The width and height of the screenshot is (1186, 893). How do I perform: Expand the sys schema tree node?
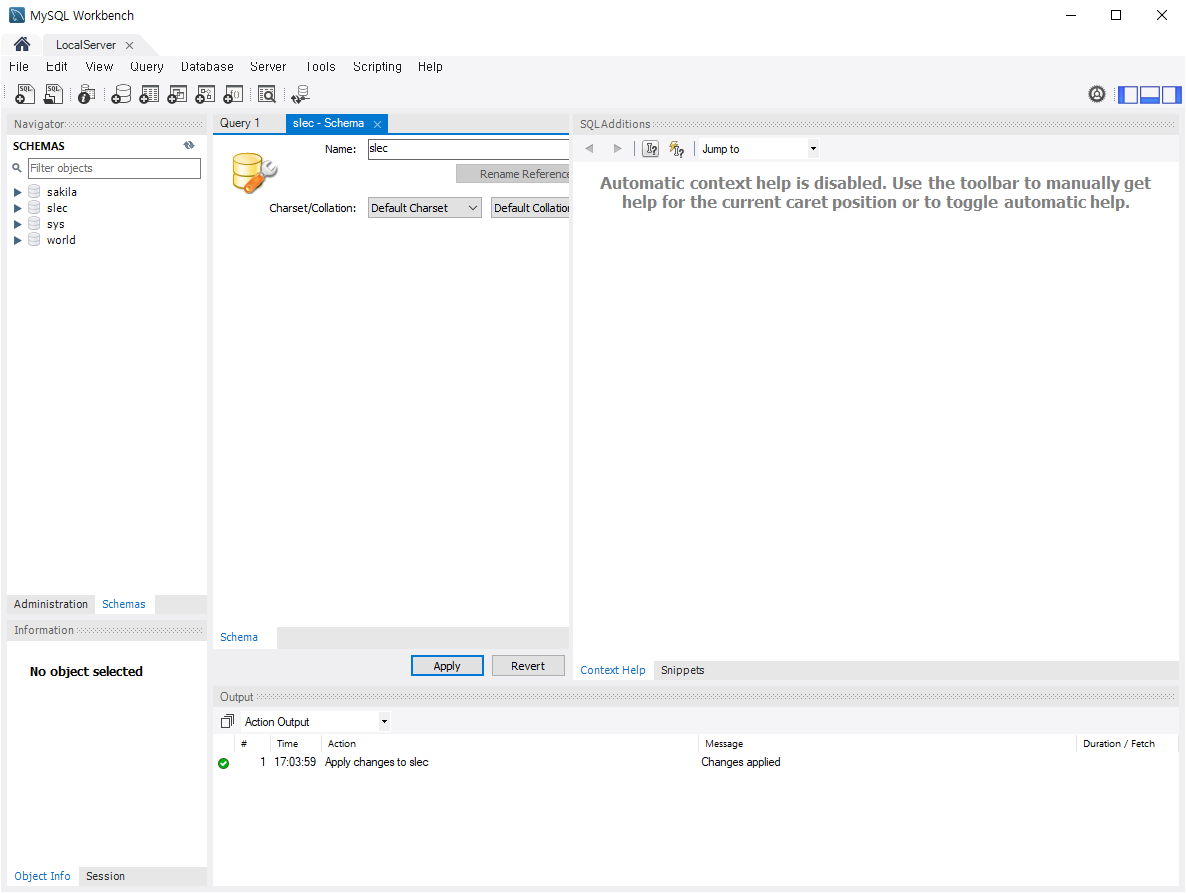pos(17,224)
